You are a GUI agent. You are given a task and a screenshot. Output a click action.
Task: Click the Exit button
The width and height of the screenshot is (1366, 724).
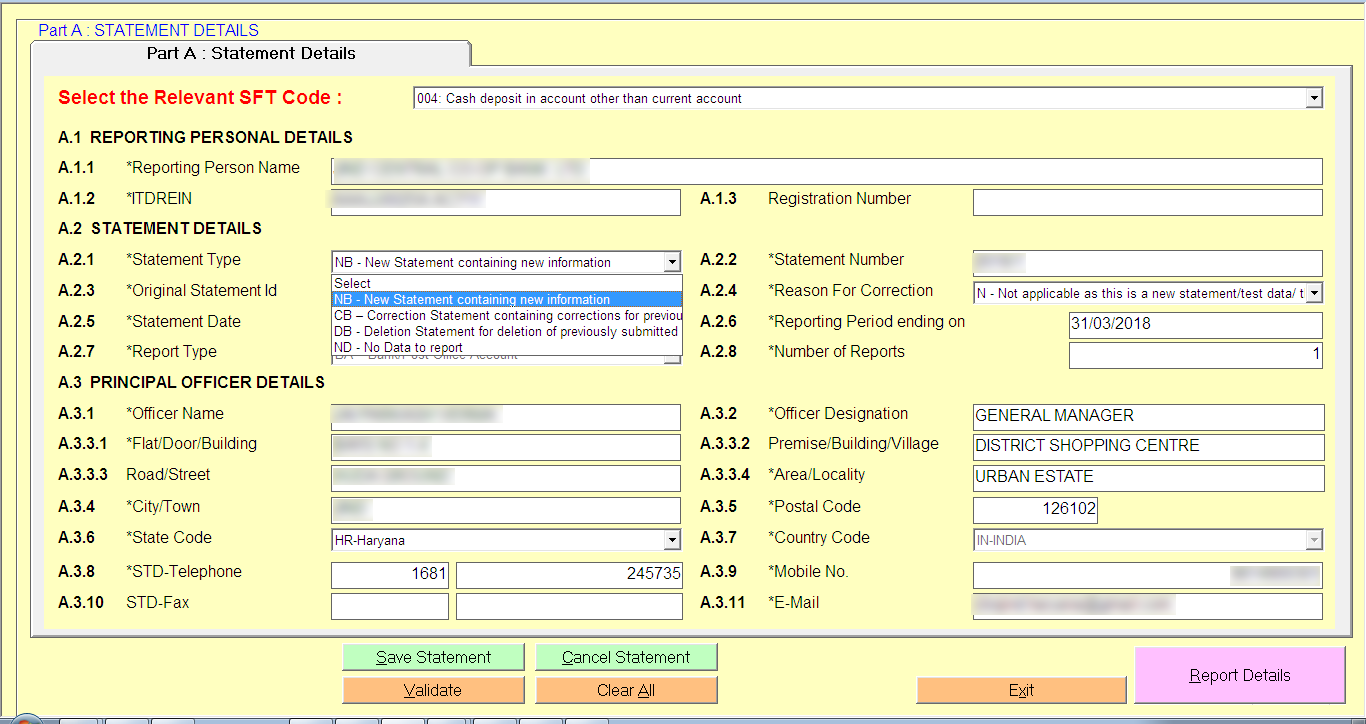coord(1021,690)
